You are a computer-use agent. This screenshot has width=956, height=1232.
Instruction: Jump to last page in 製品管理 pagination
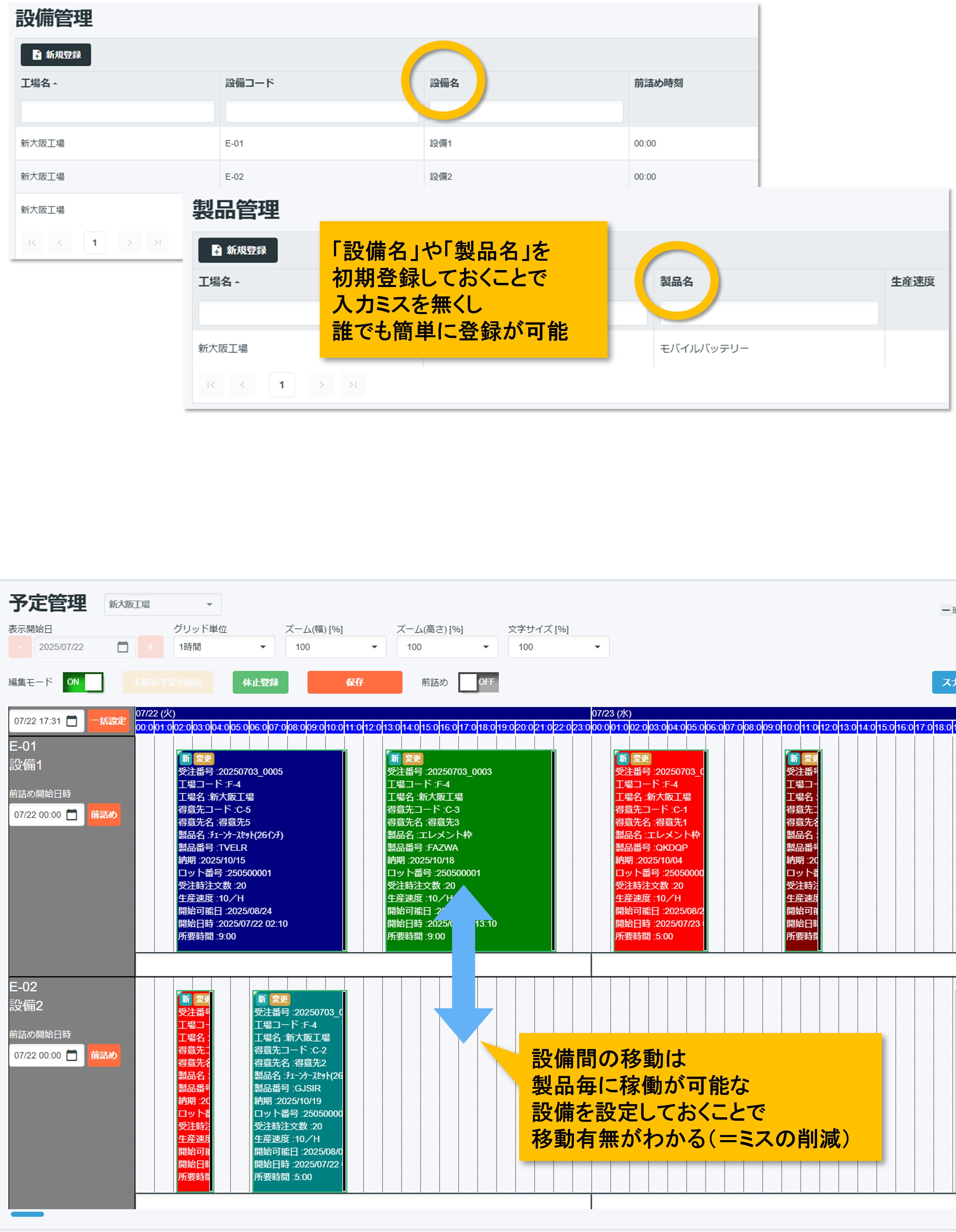point(353,385)
